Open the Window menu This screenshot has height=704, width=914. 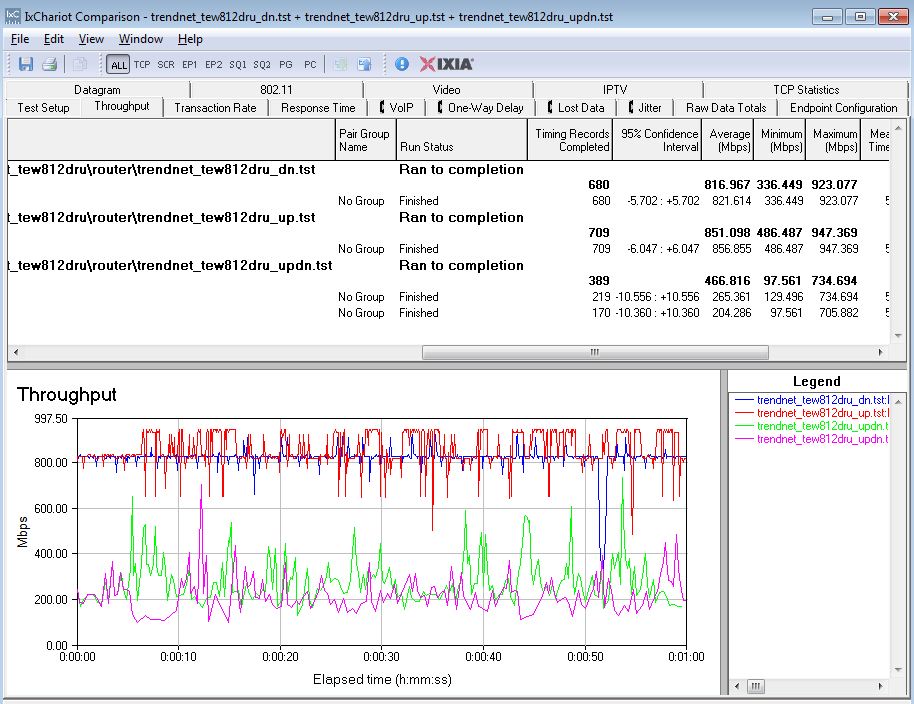[x=141, y=39]
